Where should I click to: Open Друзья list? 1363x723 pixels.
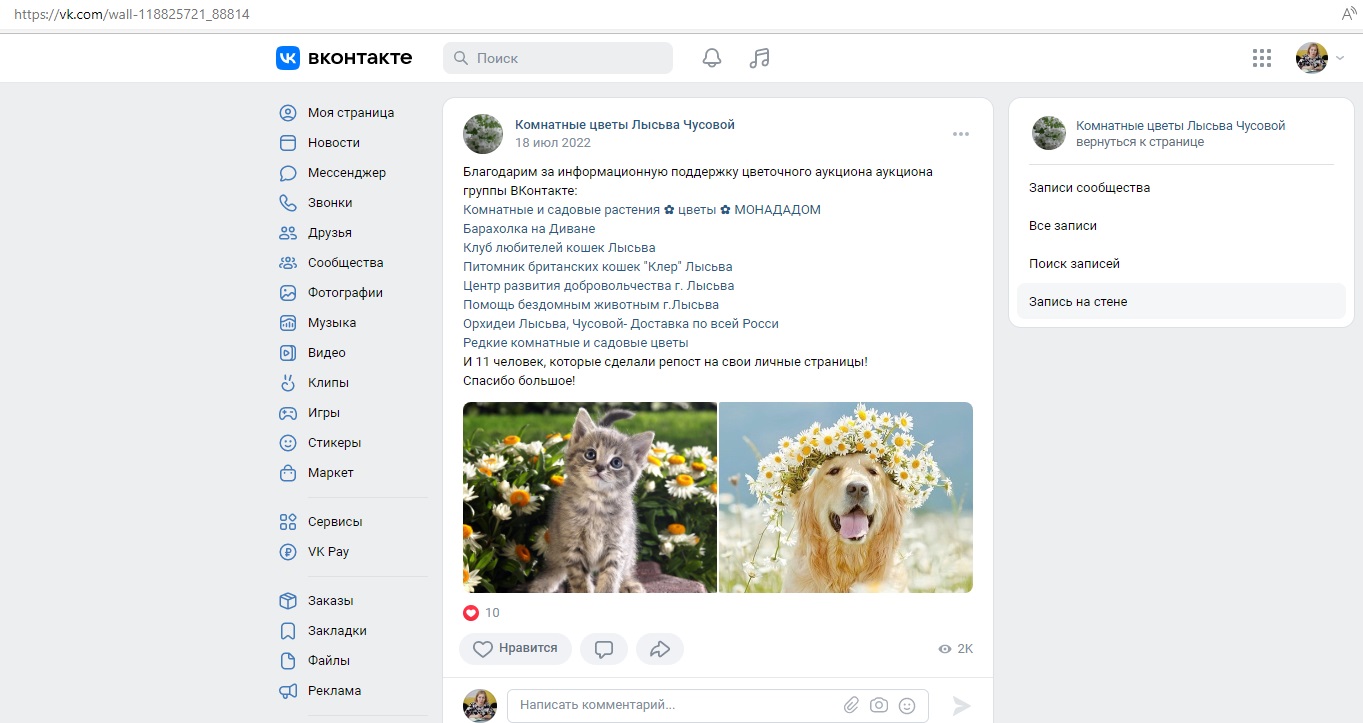point(330,233)
